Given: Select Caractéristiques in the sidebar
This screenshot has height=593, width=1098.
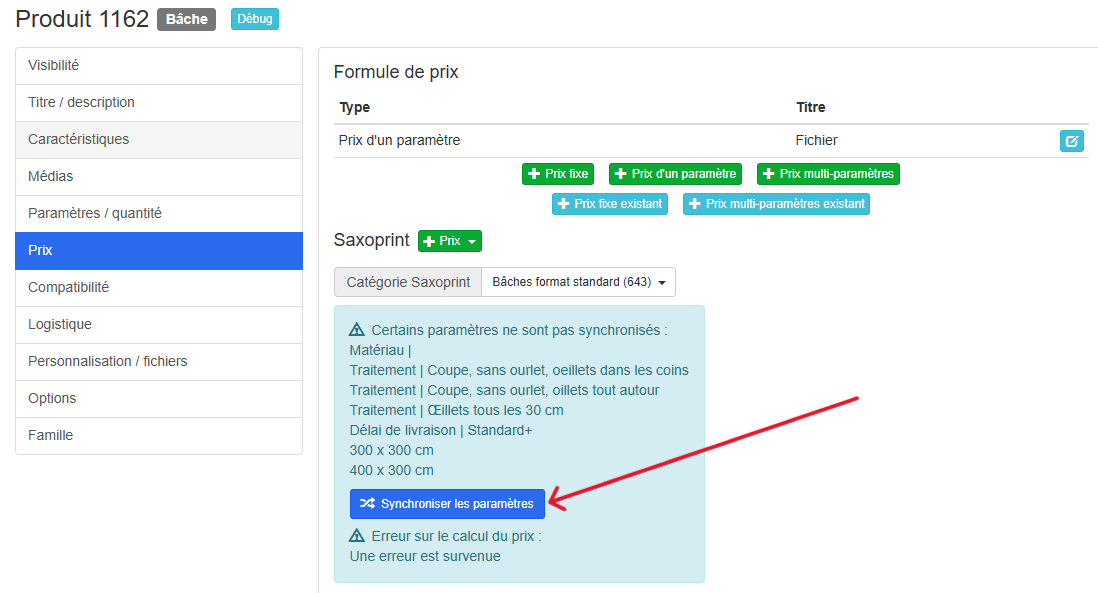Looking at the screenshot, I should [x=159, y=140].
